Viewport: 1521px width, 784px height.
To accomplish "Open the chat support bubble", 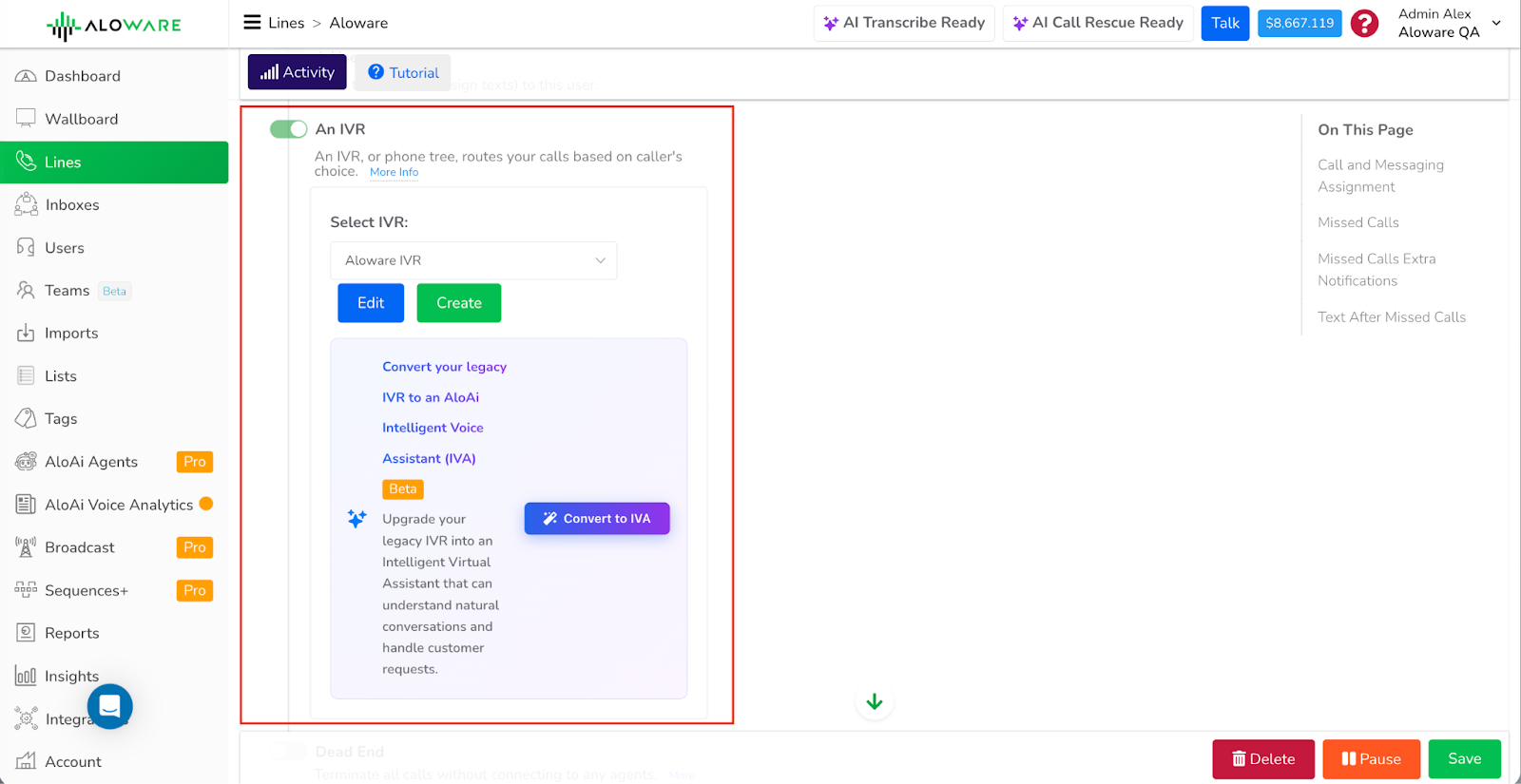I will 110,707.
